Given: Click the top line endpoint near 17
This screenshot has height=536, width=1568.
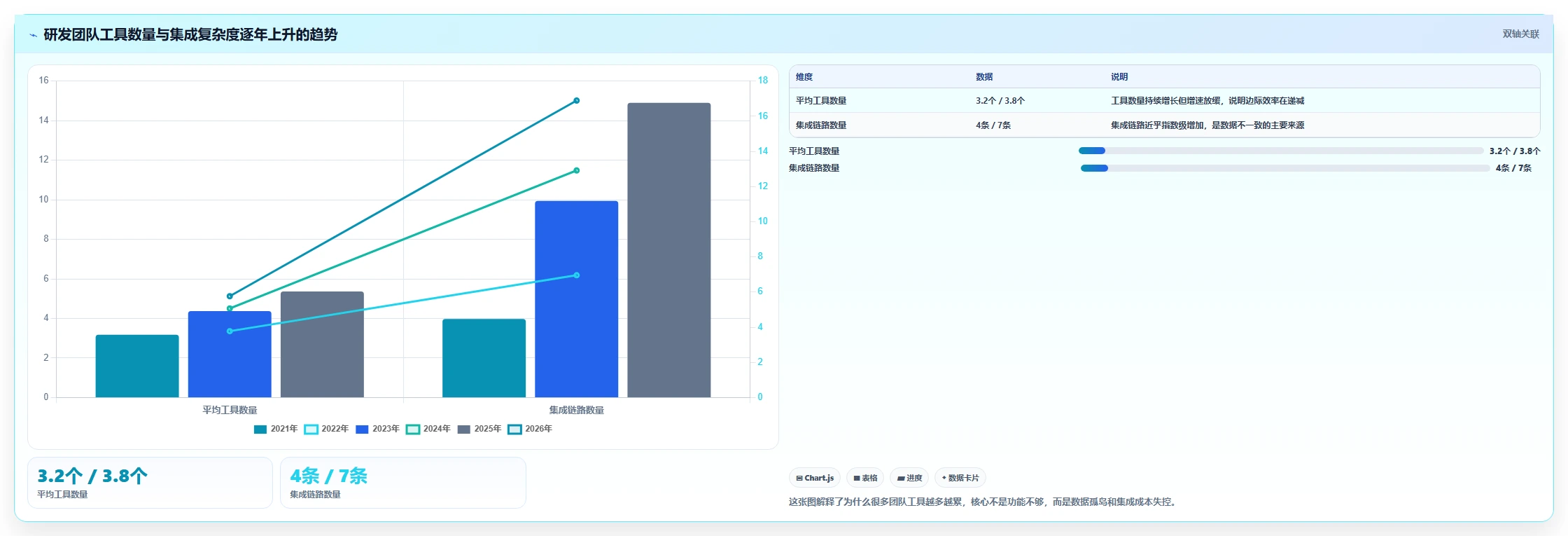Looking at the screenshot, I should tap(576, 101).
